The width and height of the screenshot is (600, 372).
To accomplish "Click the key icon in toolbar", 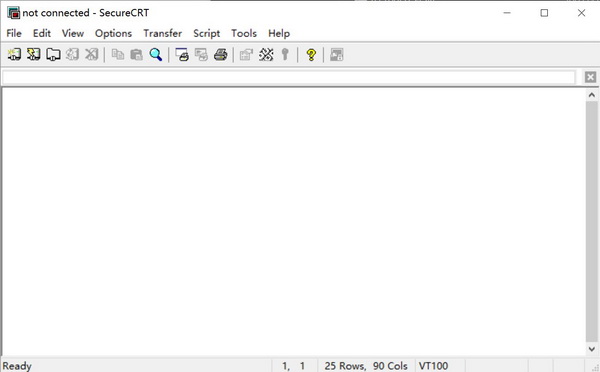I will point(285,55).
